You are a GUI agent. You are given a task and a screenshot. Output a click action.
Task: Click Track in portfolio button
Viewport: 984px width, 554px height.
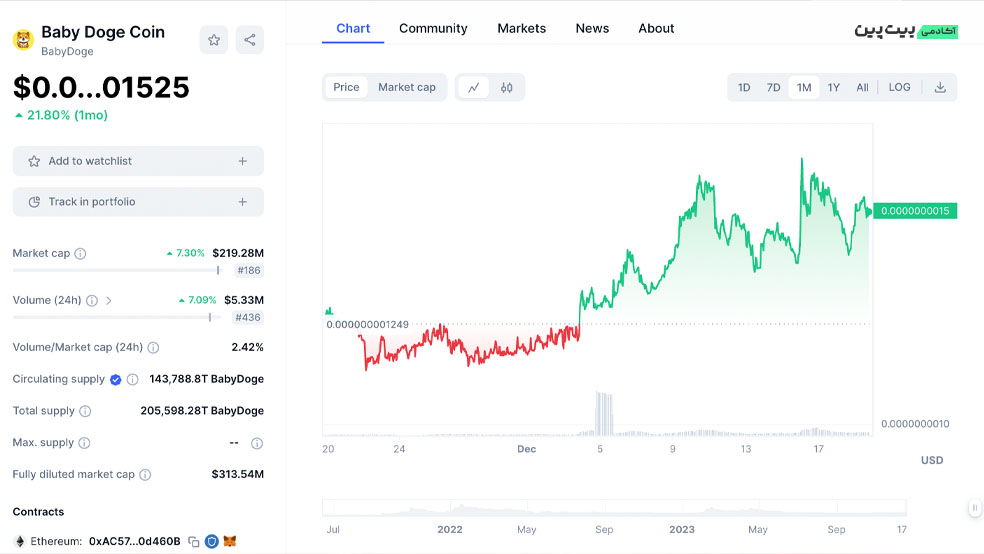(138, 202)
